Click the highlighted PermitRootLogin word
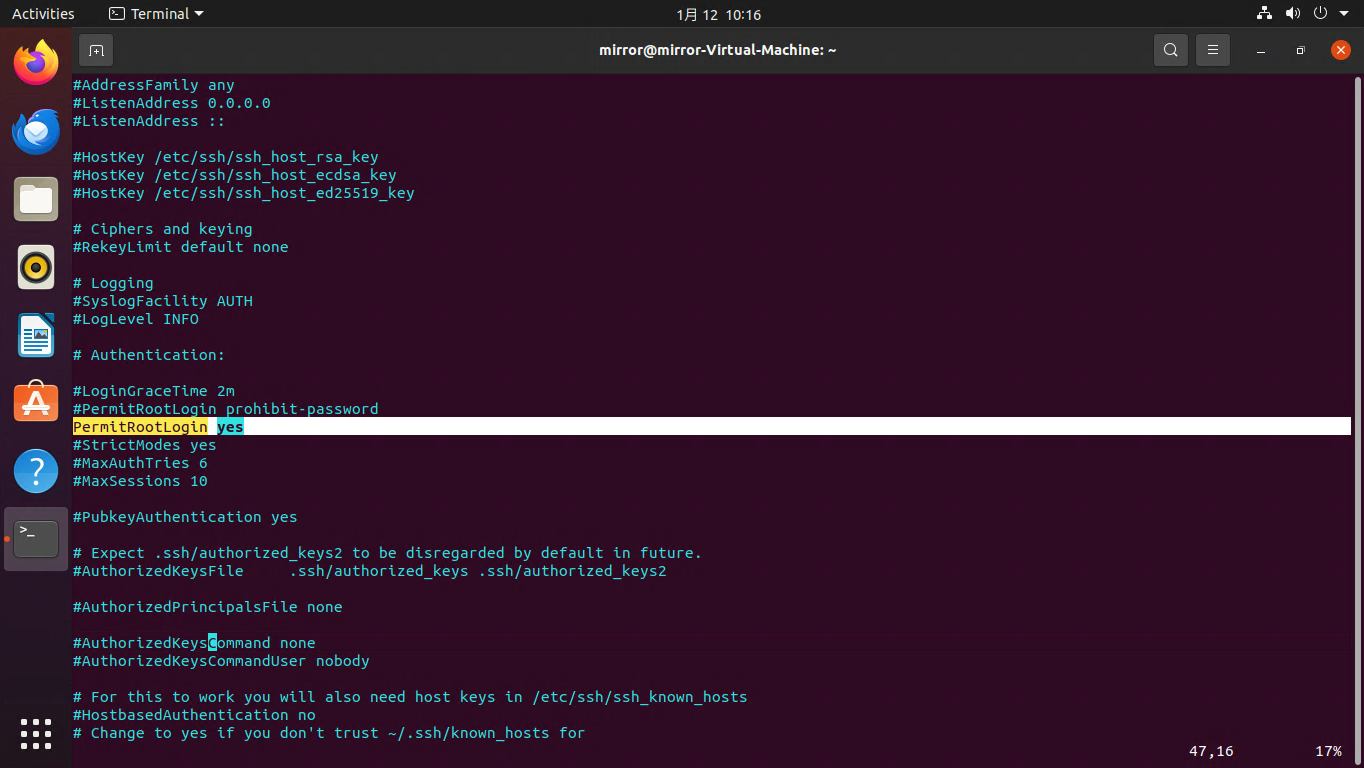Image resolution: width=1364 pixels, height=768 pixels. 140,427
